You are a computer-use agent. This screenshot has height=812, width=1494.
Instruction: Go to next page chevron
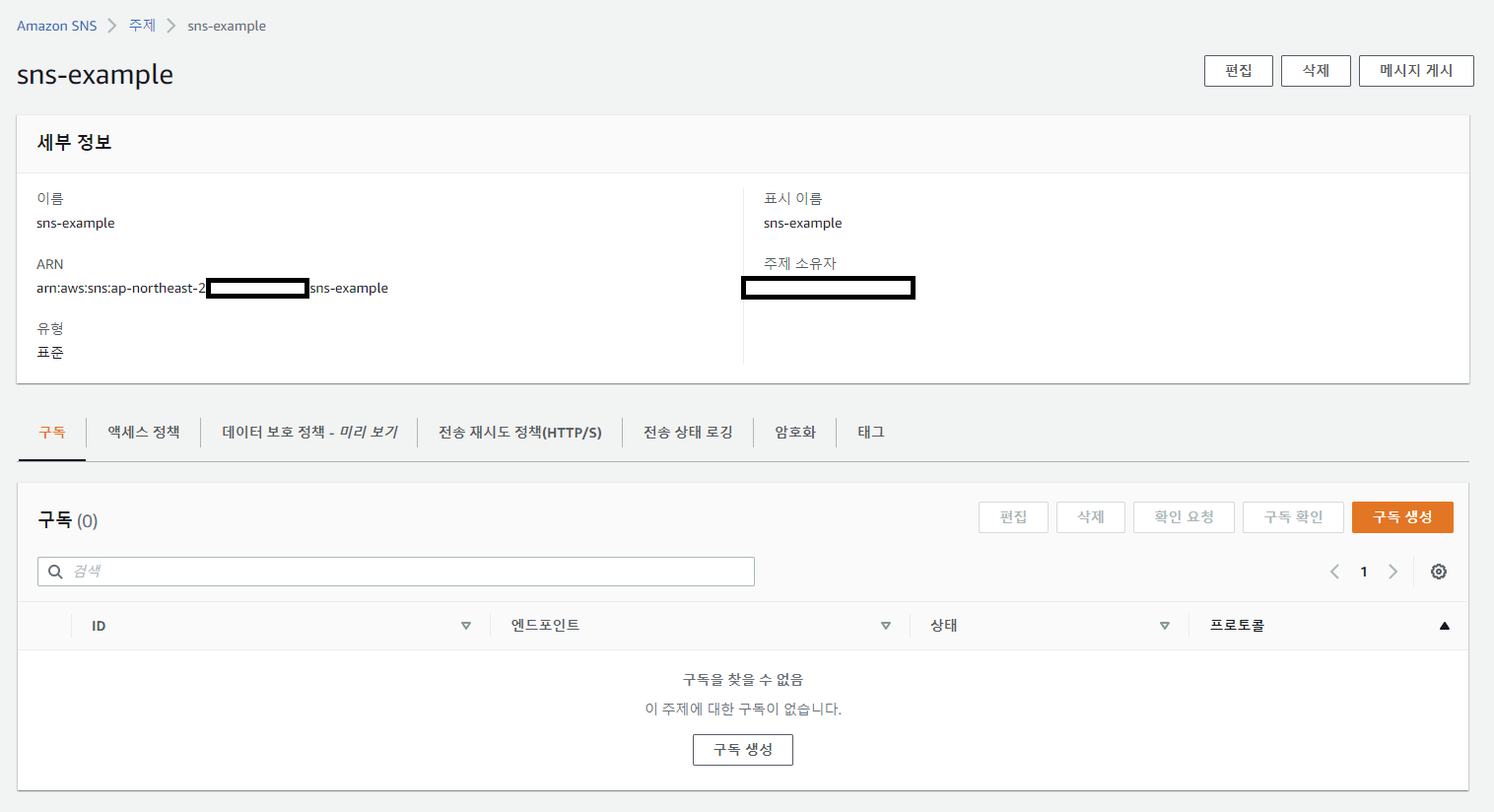coord(1392,572)
